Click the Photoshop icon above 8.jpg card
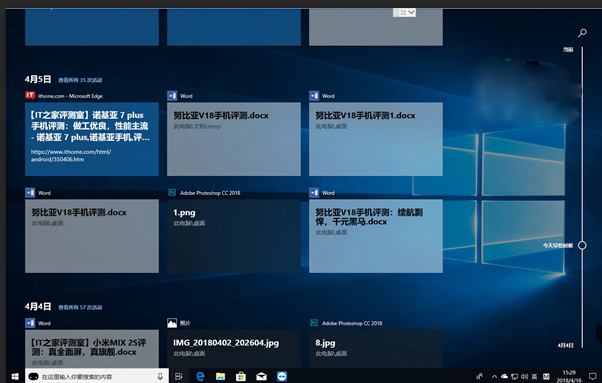Screen dimensions: 602x383 click(x=314, y=323)
